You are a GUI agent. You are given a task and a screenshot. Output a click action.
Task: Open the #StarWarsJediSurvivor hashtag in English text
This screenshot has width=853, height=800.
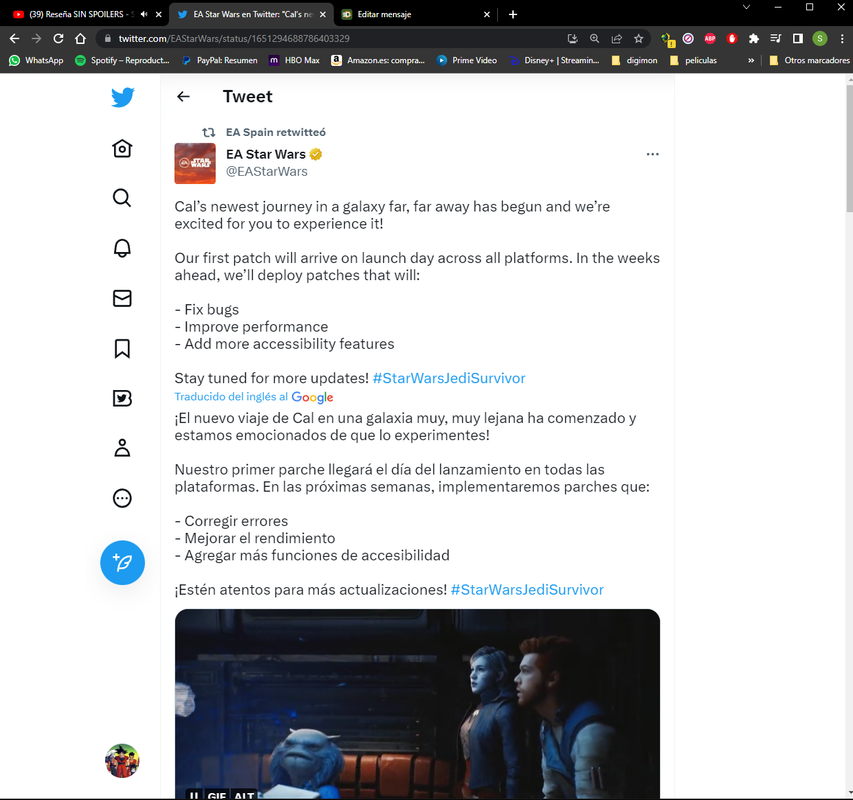point(449,378)
